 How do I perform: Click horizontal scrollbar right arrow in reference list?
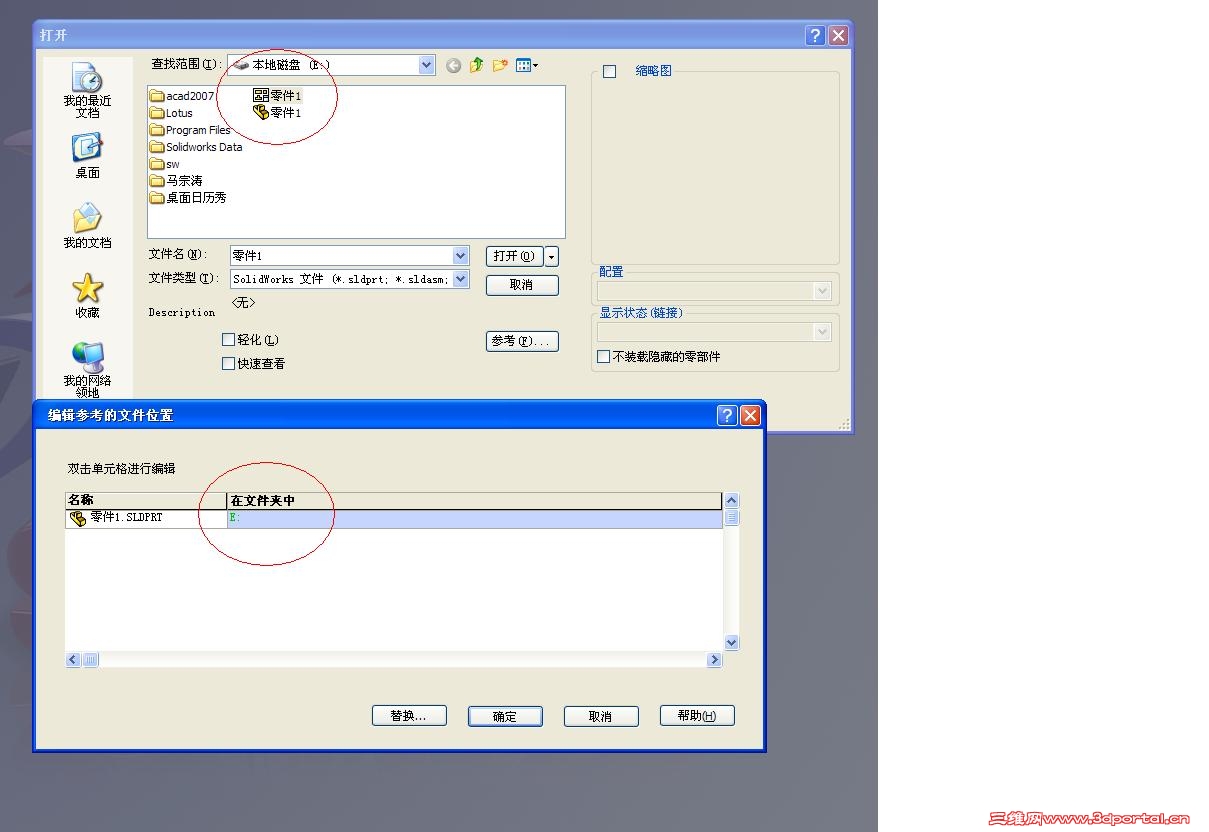click(714, 660)
